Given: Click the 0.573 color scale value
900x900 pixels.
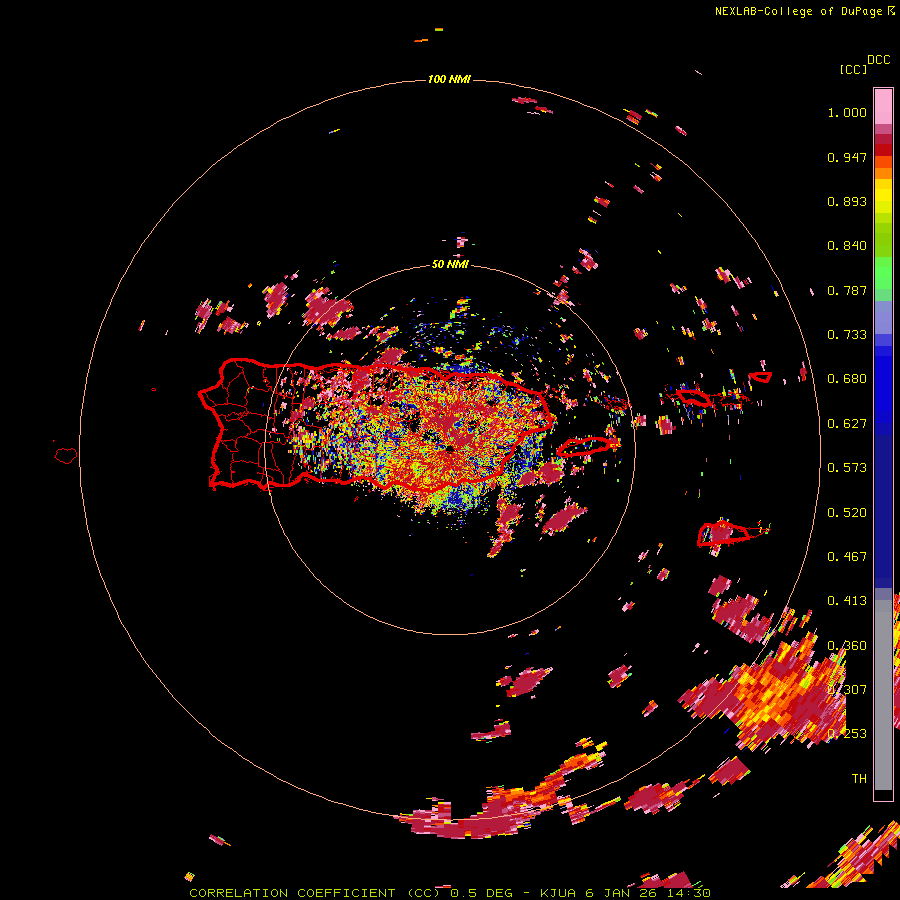Looking at the screenshot, I should tap(847, 468).
